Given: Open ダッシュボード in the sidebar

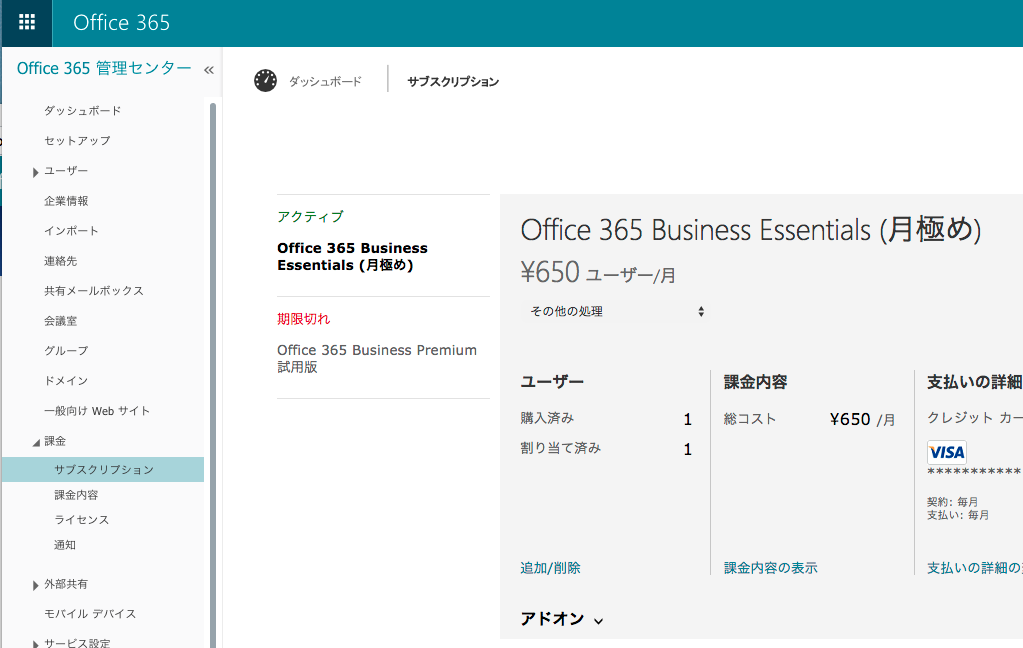Looking at the screenshot, I should point(82,110).
